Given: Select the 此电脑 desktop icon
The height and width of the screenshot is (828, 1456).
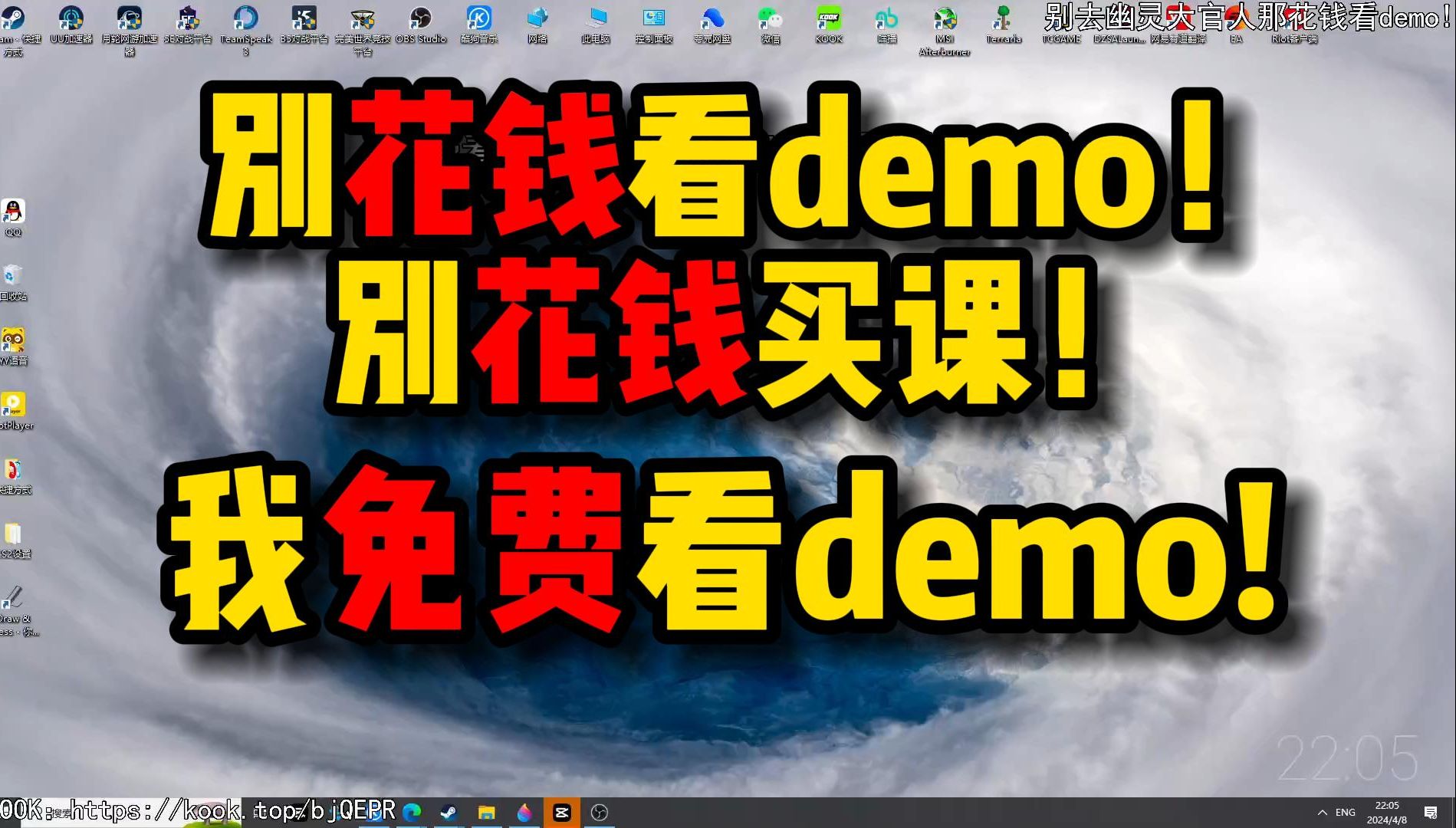Looking at the screenshot, I should coord(596,24).
